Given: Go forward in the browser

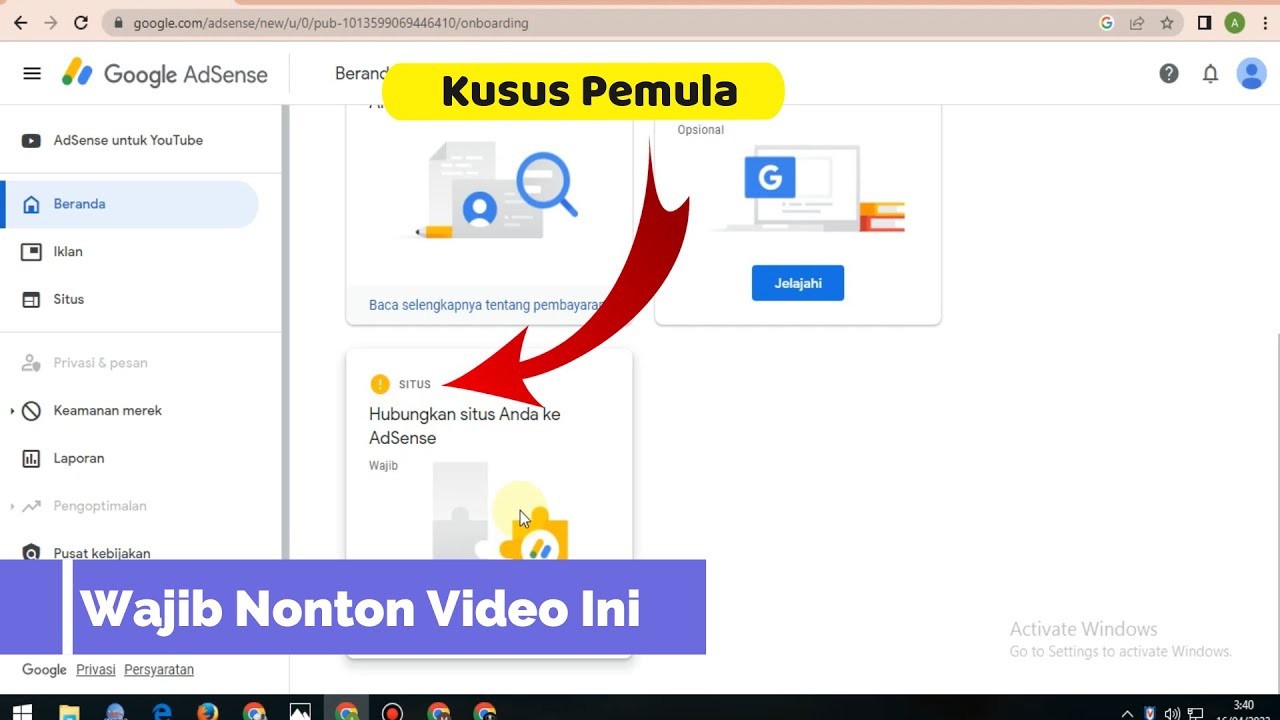Looking at the screenshot, I should [51, 22].
